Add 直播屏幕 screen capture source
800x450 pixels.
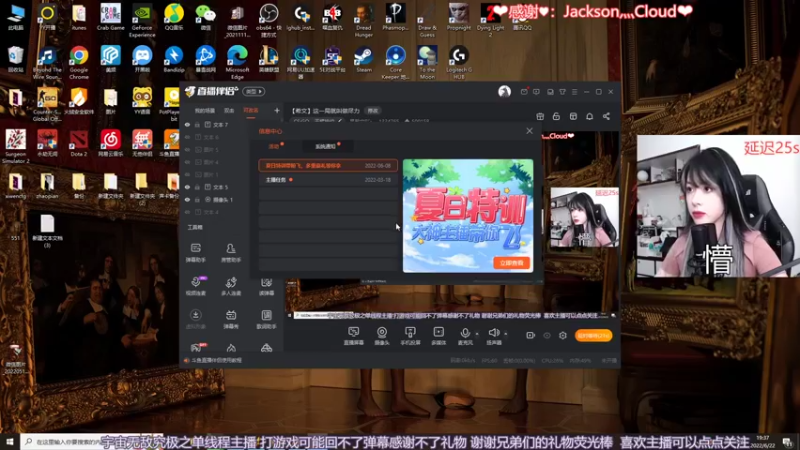pyautogui.click(x=354, y=336)
